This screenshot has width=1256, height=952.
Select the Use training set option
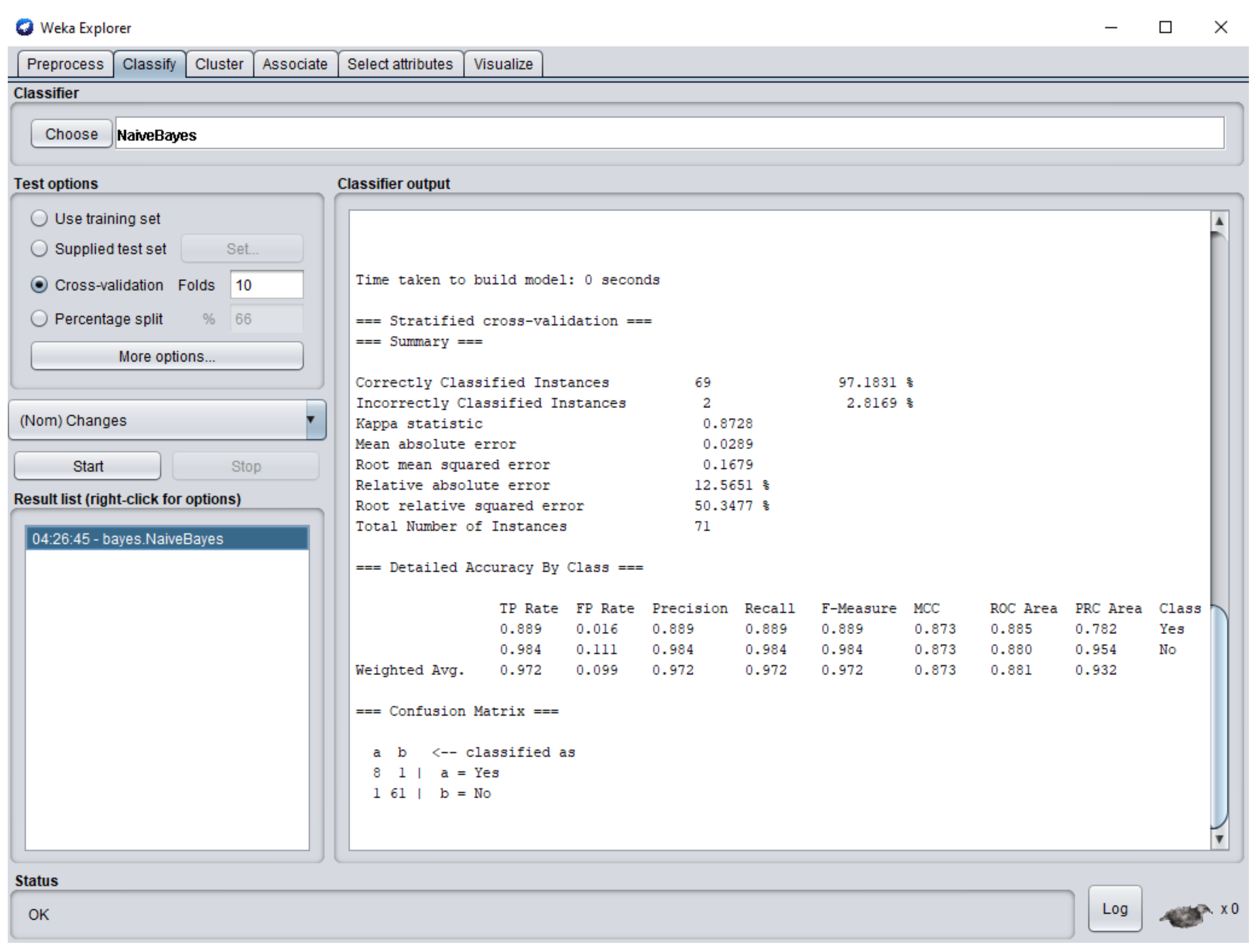tap(39, 219)
